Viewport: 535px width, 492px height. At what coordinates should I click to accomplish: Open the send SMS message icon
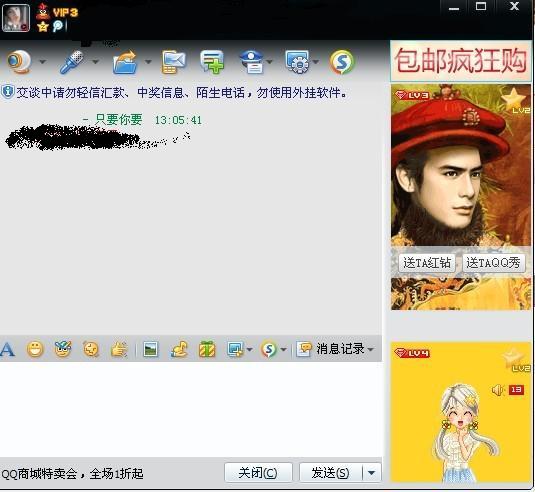[x=173, y=62]
